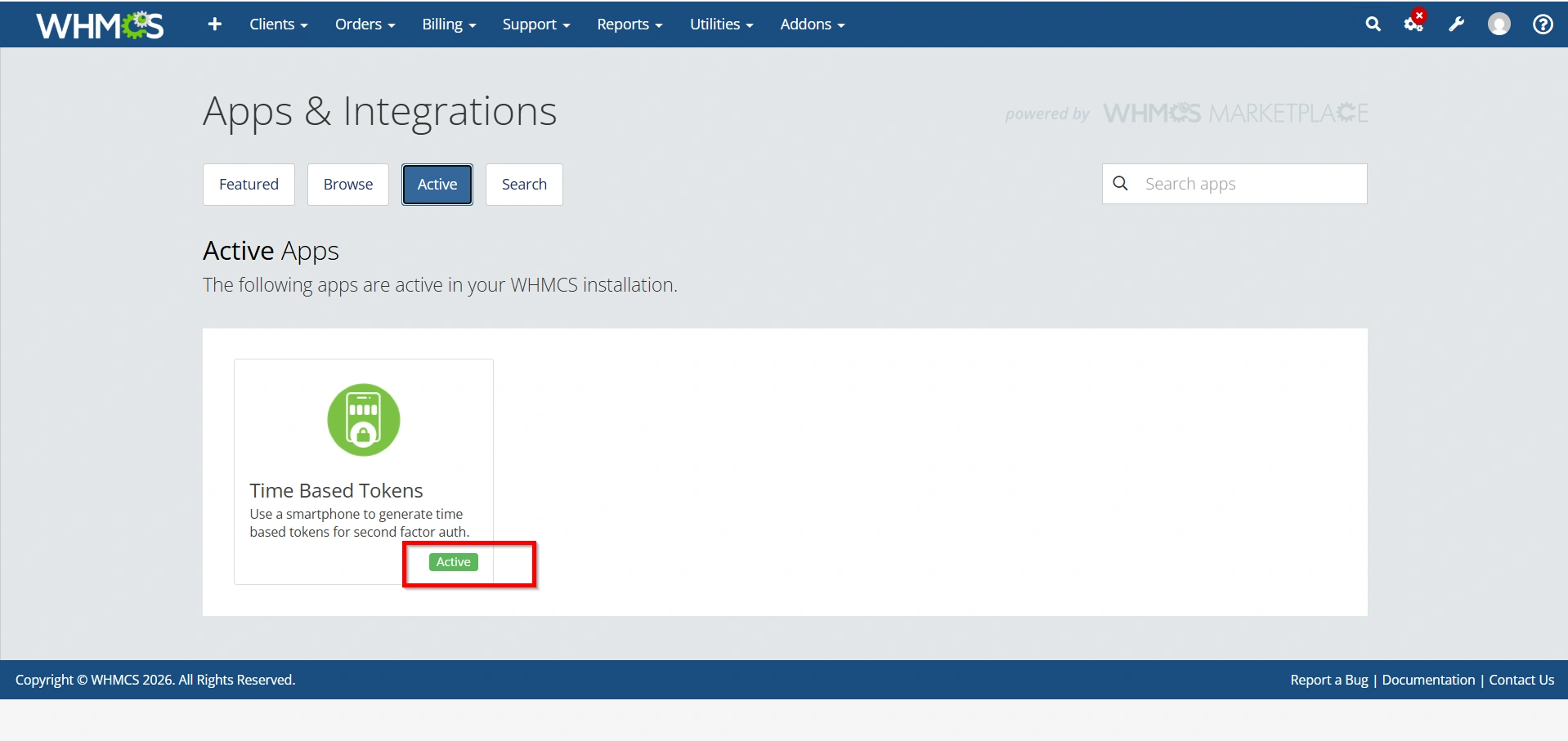The width and height of the screenshot is (1568, 741).
Task: Expand the Addons dropdown menu
Action: [x=813, y=25]
